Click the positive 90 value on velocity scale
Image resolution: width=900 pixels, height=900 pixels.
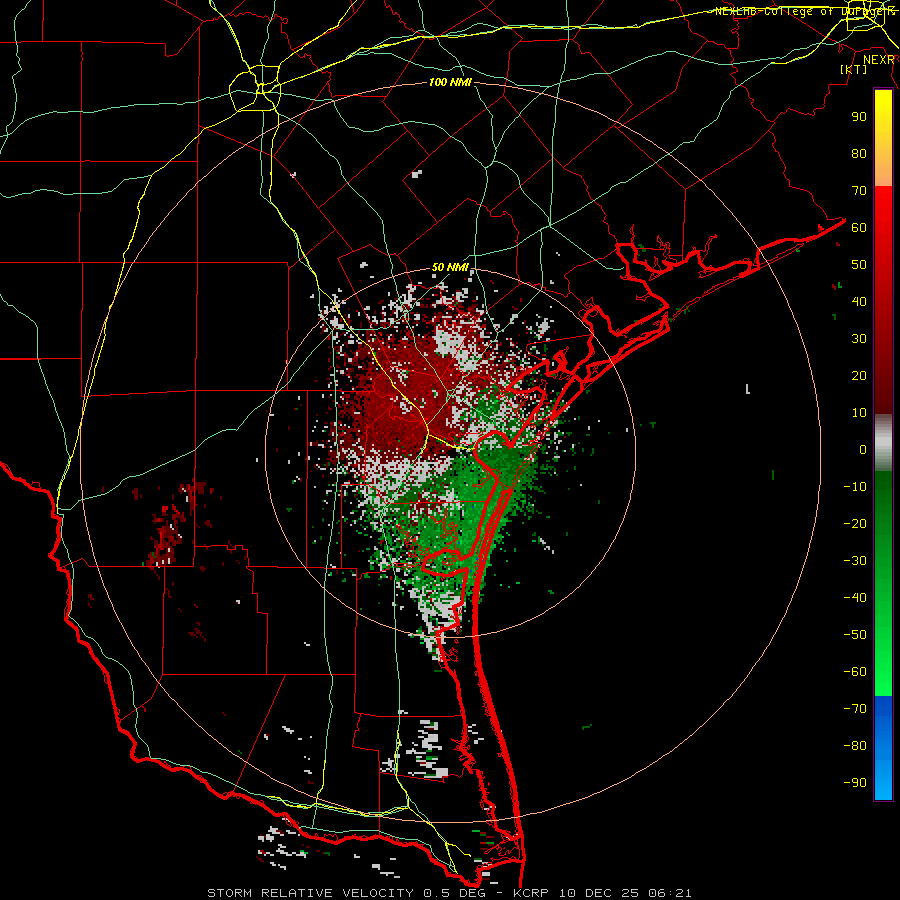859,117
